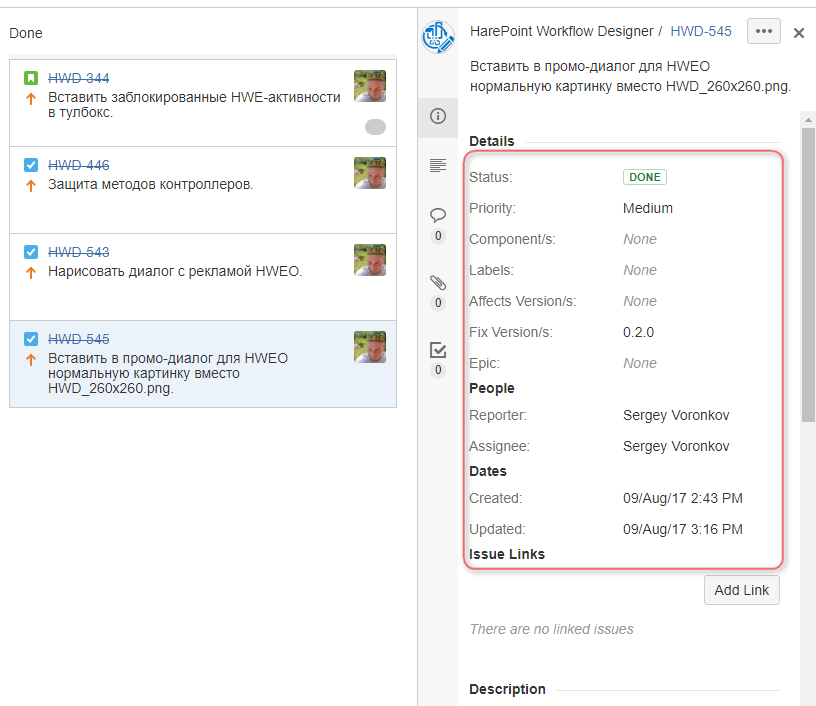Open the issue actions ellipsis menu
Viewport: 816px width, 706px height.
coord(763,31)
